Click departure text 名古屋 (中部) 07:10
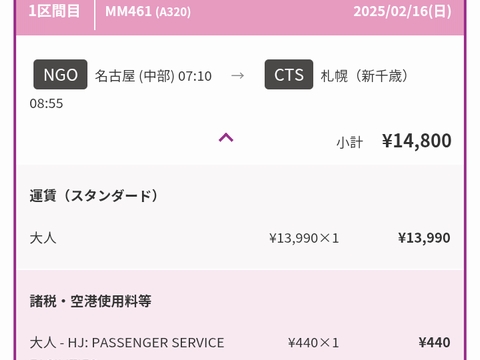The height and width of the screenshot is (360, 480). (153, 76)
